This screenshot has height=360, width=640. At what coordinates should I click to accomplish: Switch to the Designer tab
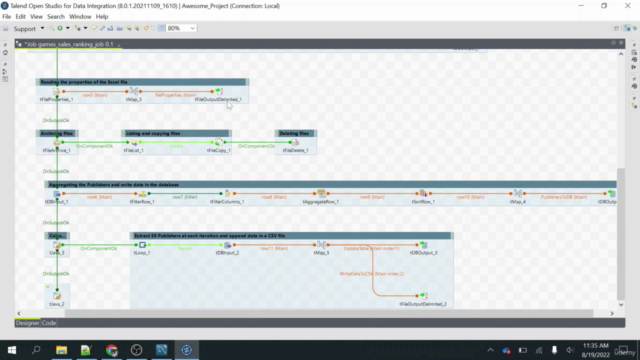pyautogui.click(x=27, y=323)
